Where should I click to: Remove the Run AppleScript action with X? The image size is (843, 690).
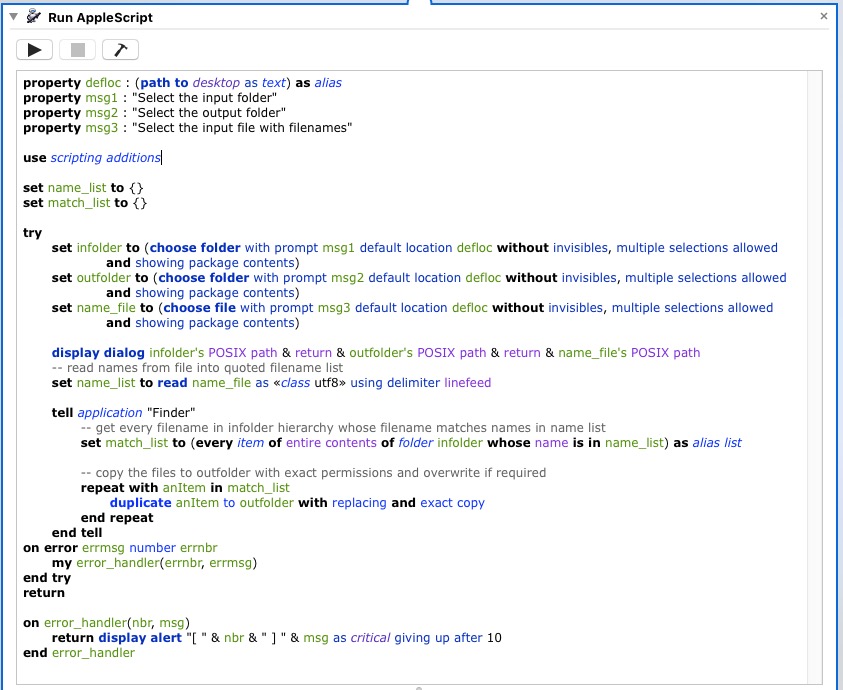(824, 16)
